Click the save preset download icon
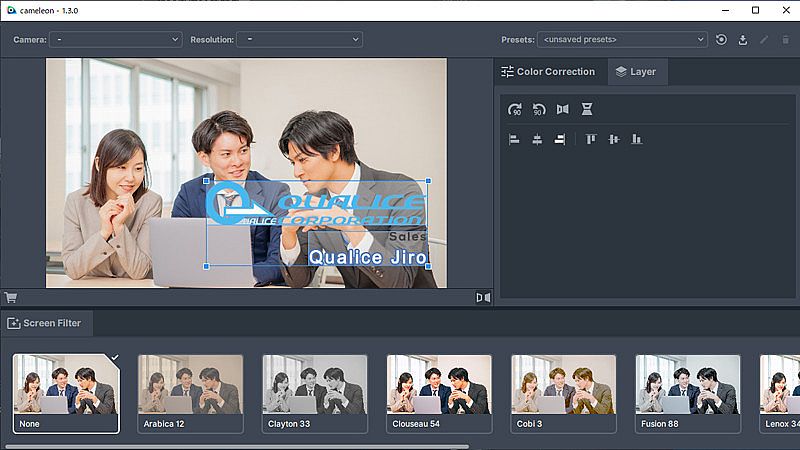Image resolution: width=800 pixels, height=450 pixels. click(743, 40)
